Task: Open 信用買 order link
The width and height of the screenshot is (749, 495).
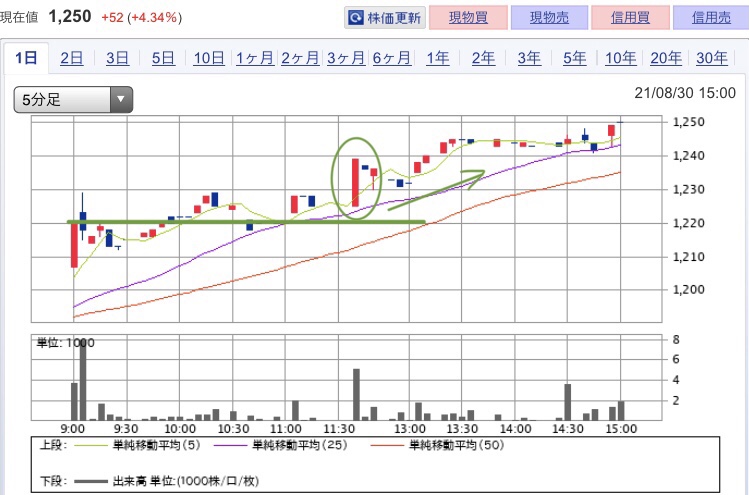Action: pyautogui.click(x=630, y=18)
